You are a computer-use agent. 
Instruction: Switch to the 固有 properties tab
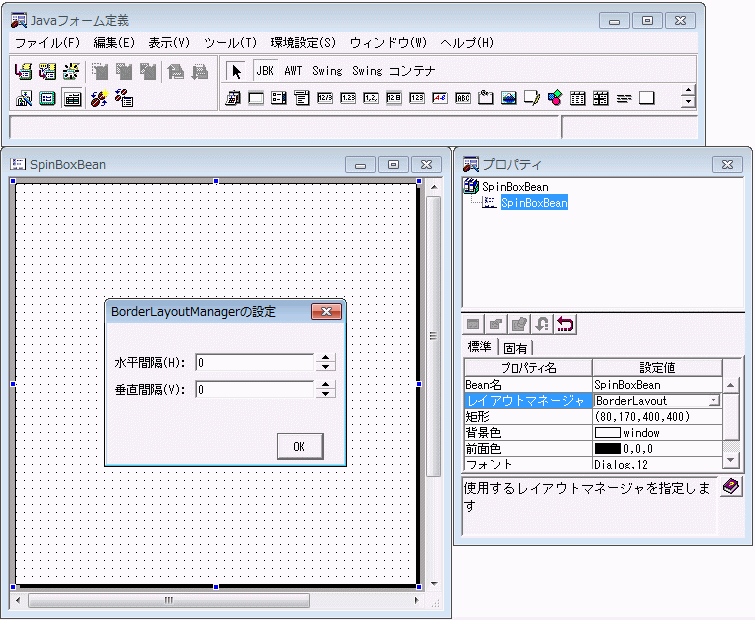pos(515,348)
